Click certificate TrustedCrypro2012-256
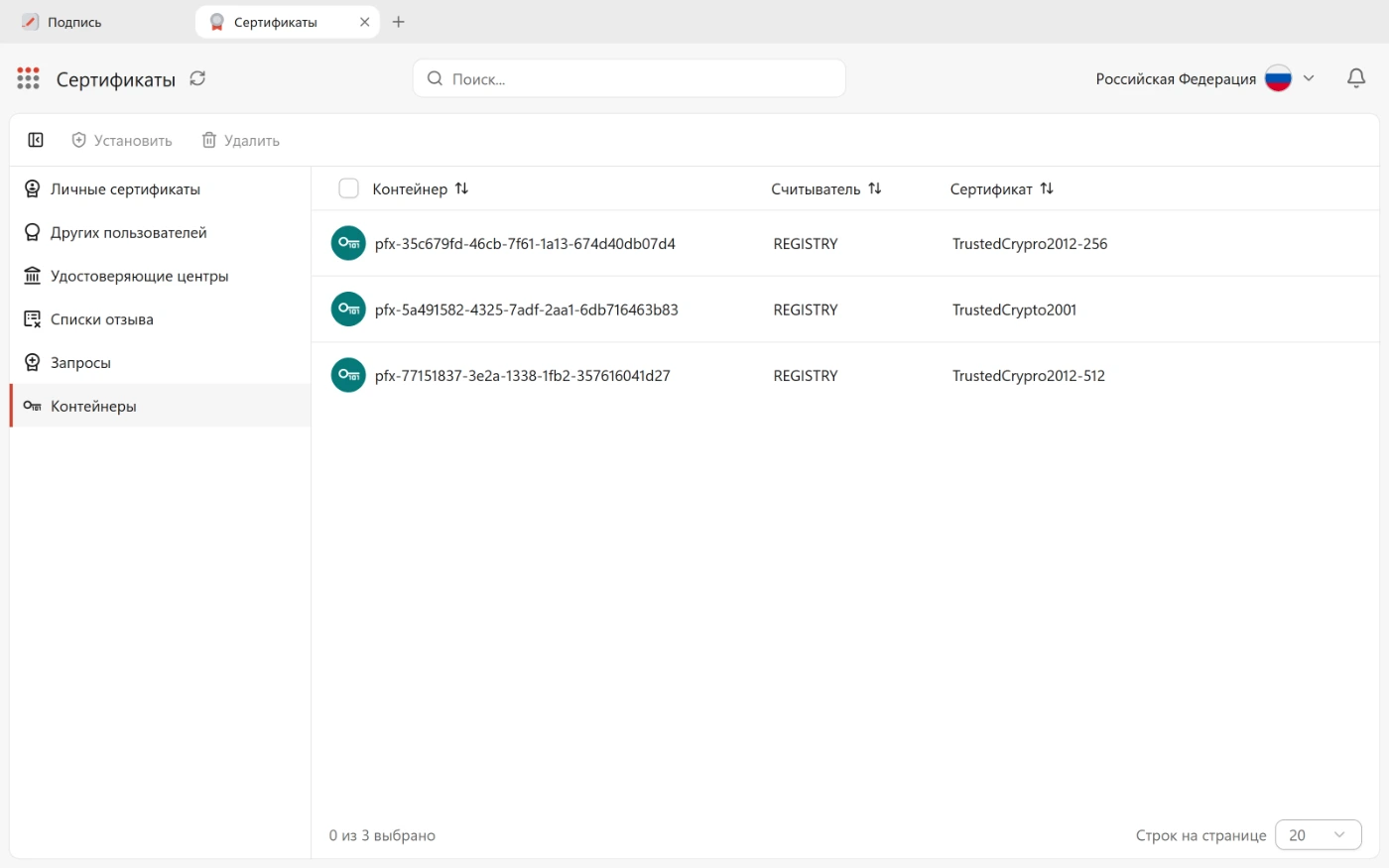 [1030, 244]
